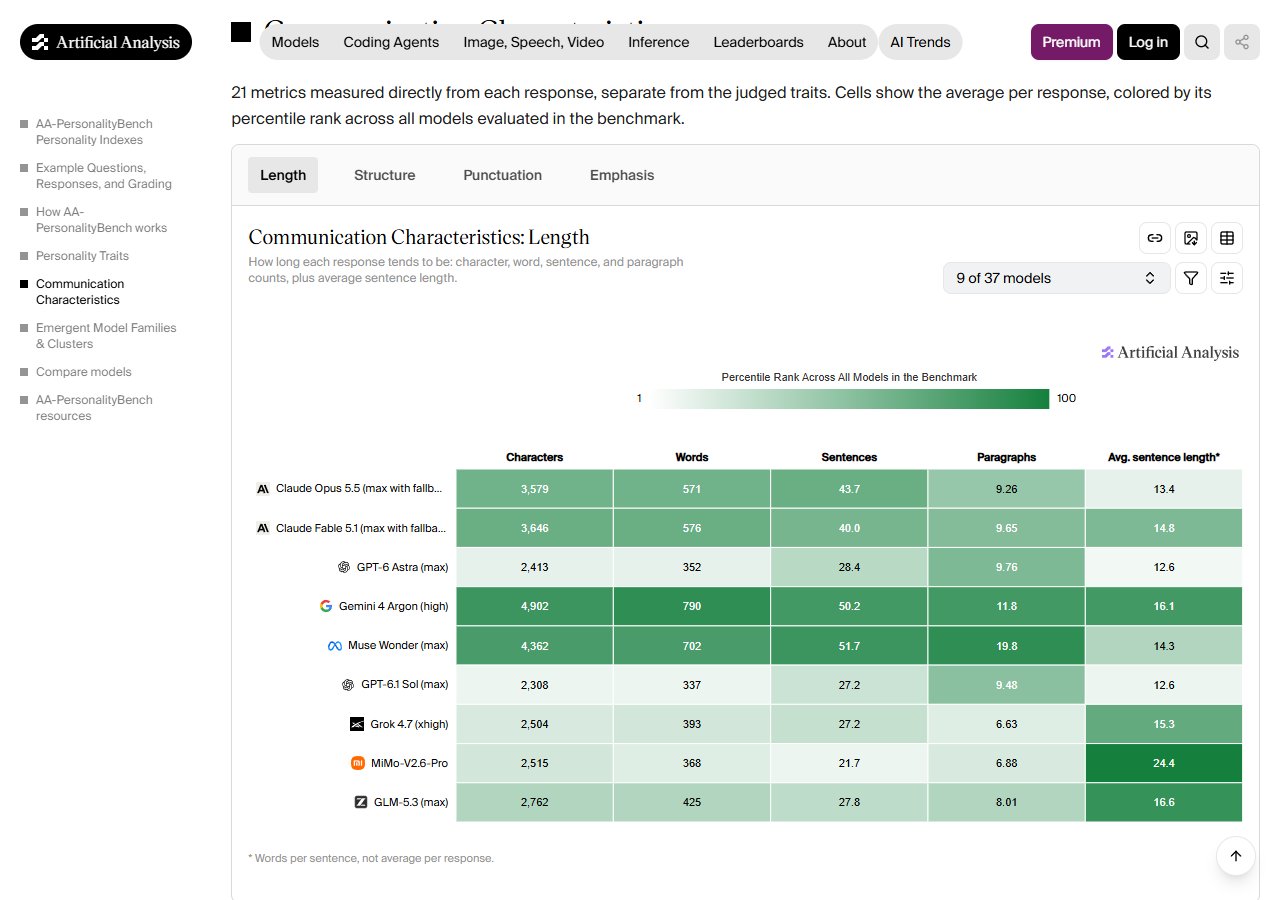This screenshot has width=1280, height=900.
Task: Expand the 9 of 37 models selector
Action: pyautogui.click(x=1056, y=278)
